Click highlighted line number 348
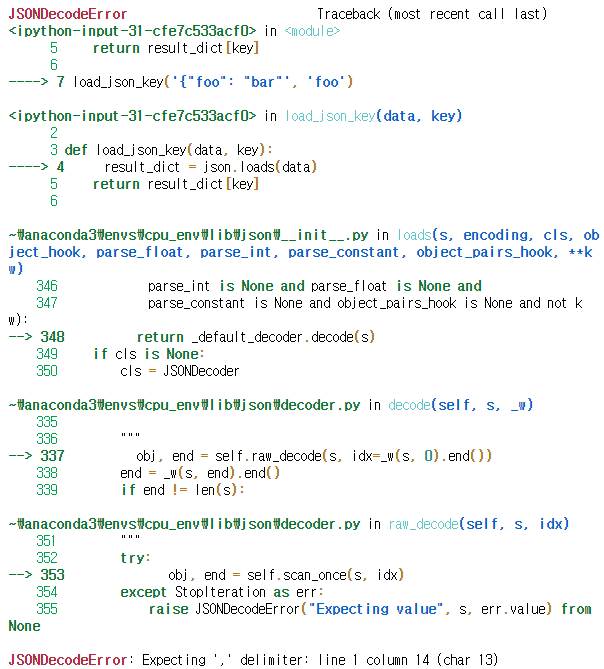The width and height of the screenshot is (604, 669). coord(52,337)
